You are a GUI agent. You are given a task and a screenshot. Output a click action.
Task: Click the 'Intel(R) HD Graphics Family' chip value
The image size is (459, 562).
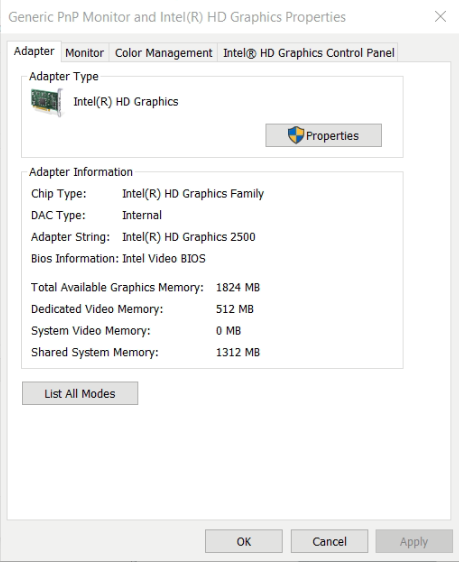[193, 194]
